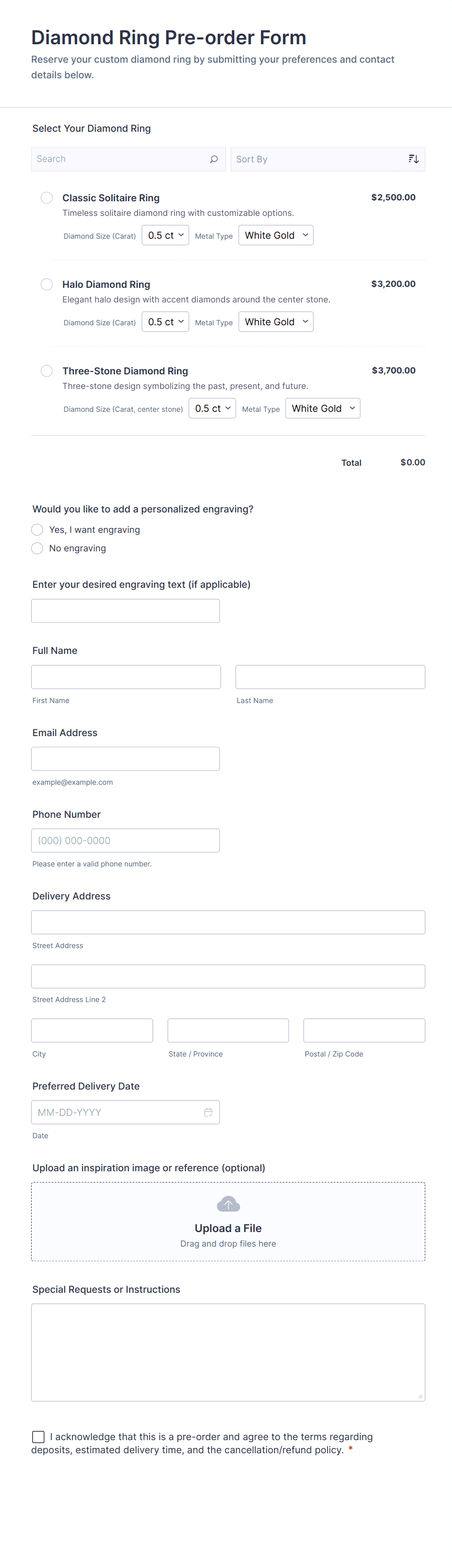Select the Halo Diamond Ring option
This screenshot has width=452, height=1568.
coord(47,284)
